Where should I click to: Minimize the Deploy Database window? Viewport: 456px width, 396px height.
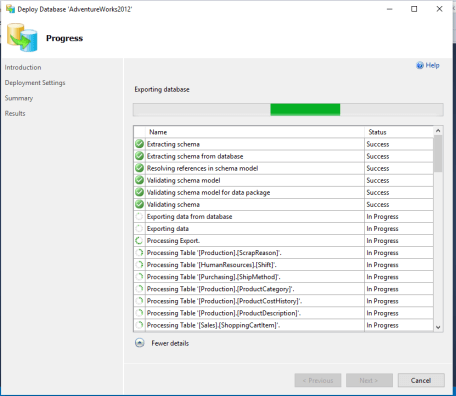pos(389,9)
